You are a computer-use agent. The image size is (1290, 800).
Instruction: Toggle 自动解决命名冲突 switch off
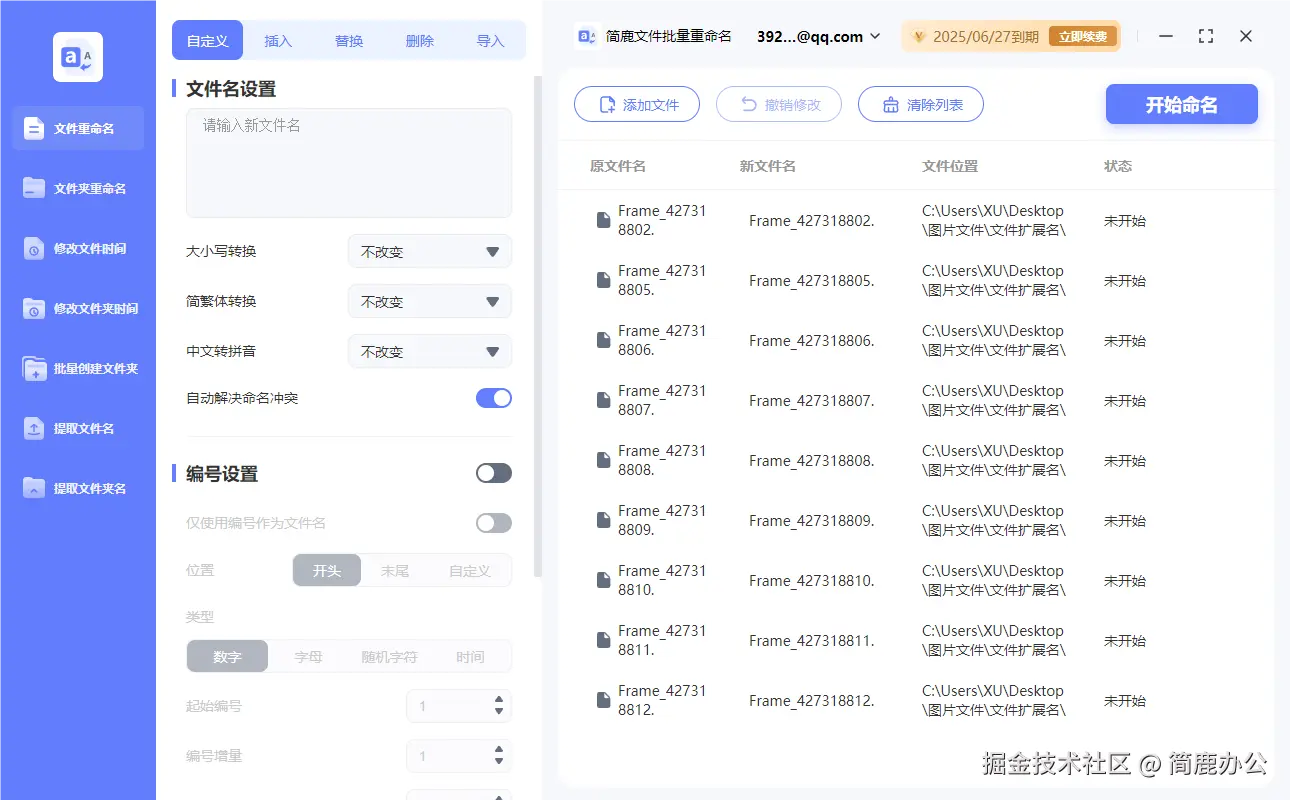coord(494,398)
